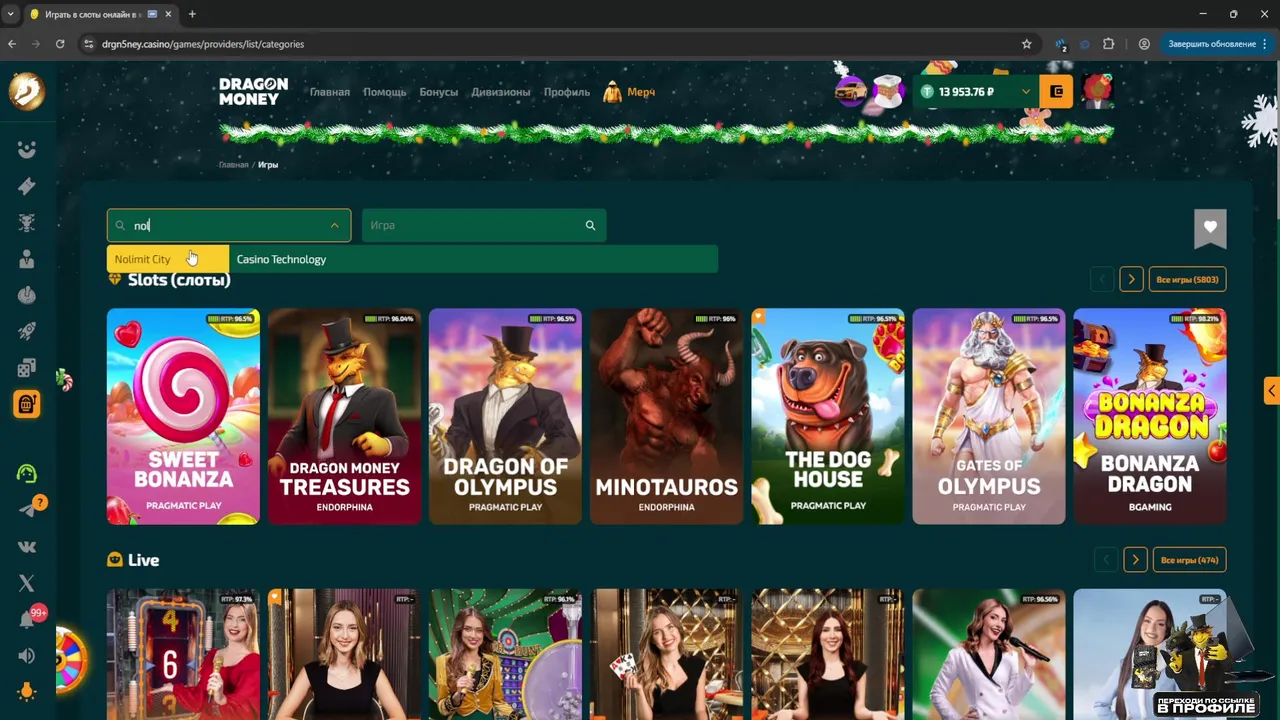Viewport: 1280px width, 720px height.
Task: Select Casino Technology provider suggestion
Action: 473,259
